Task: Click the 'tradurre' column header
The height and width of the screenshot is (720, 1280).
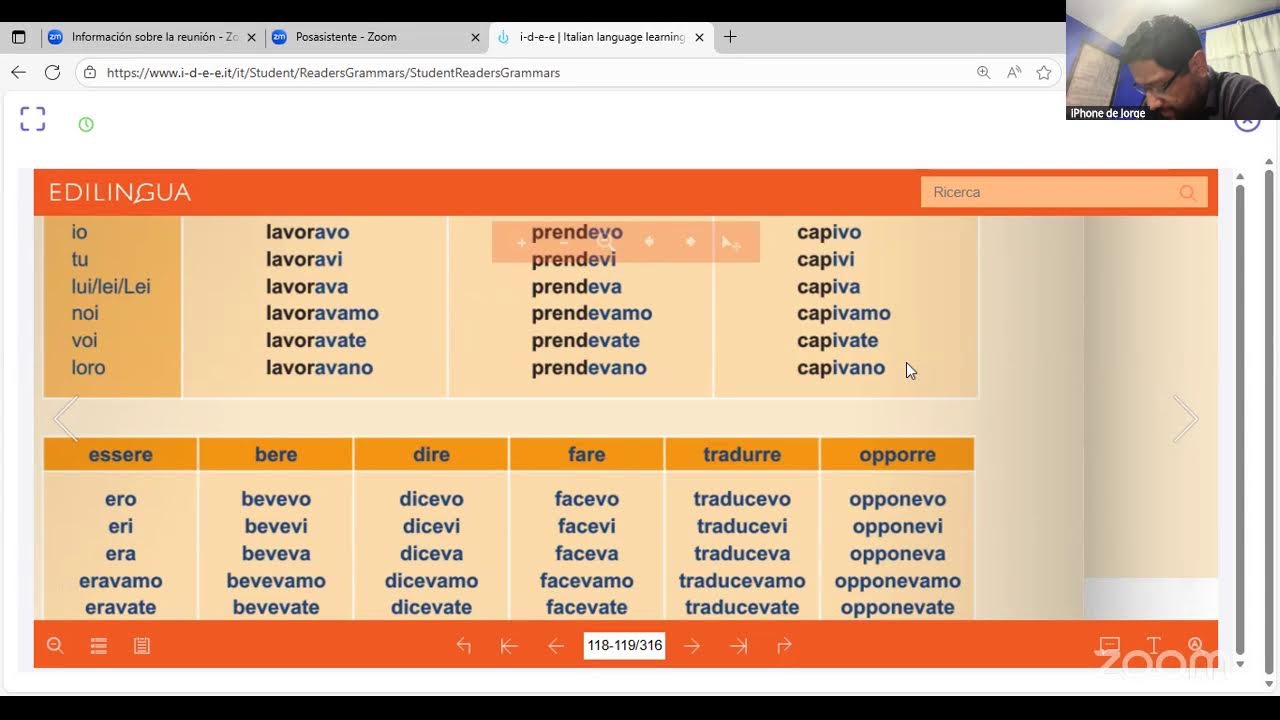Action: click(x=742, y=454)
